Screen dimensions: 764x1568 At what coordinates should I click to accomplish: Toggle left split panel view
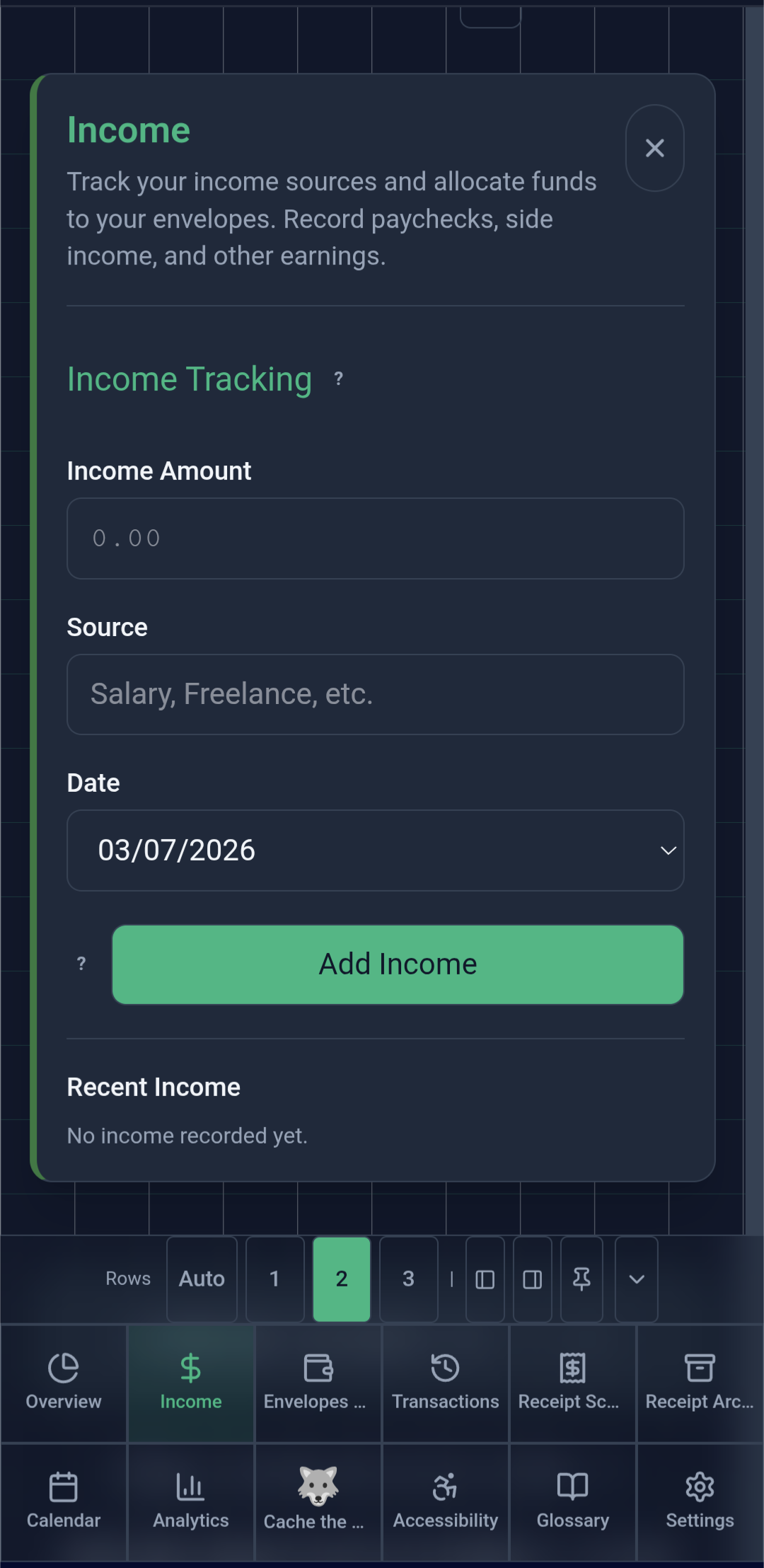click(x=485, y=1279)
